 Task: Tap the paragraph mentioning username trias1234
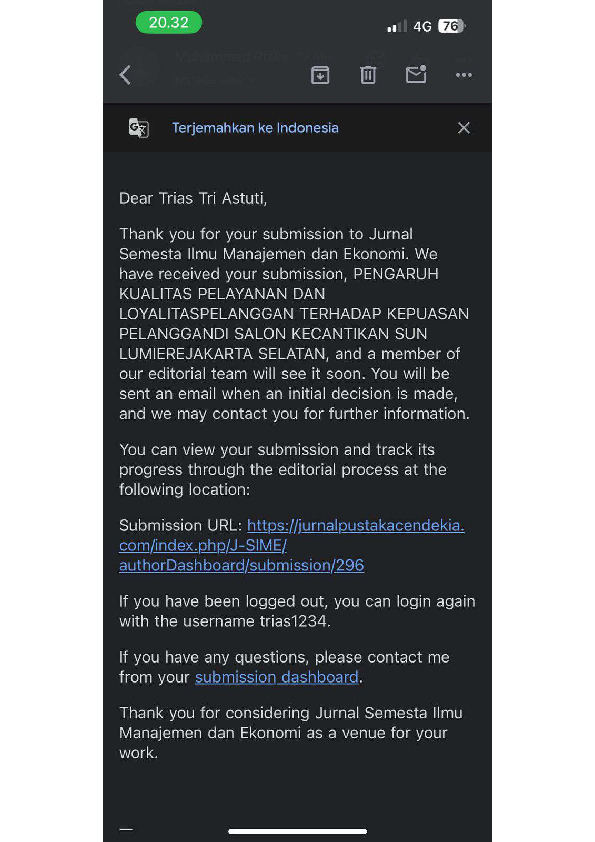[297, 611]
